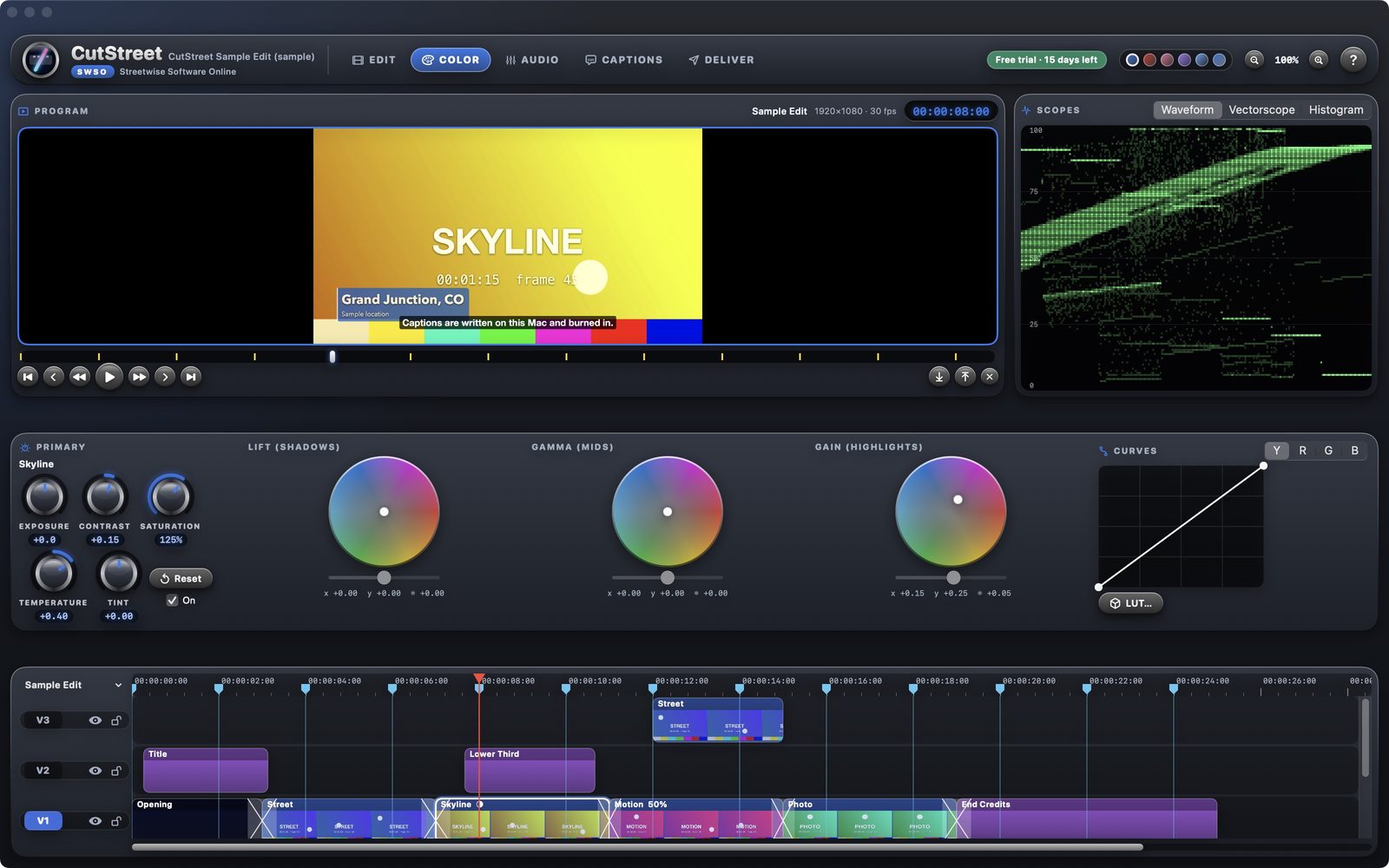Toggle visibility of the V2 track
The height and width of the screenshot is (868, 1389).
[x=95, y=771]
